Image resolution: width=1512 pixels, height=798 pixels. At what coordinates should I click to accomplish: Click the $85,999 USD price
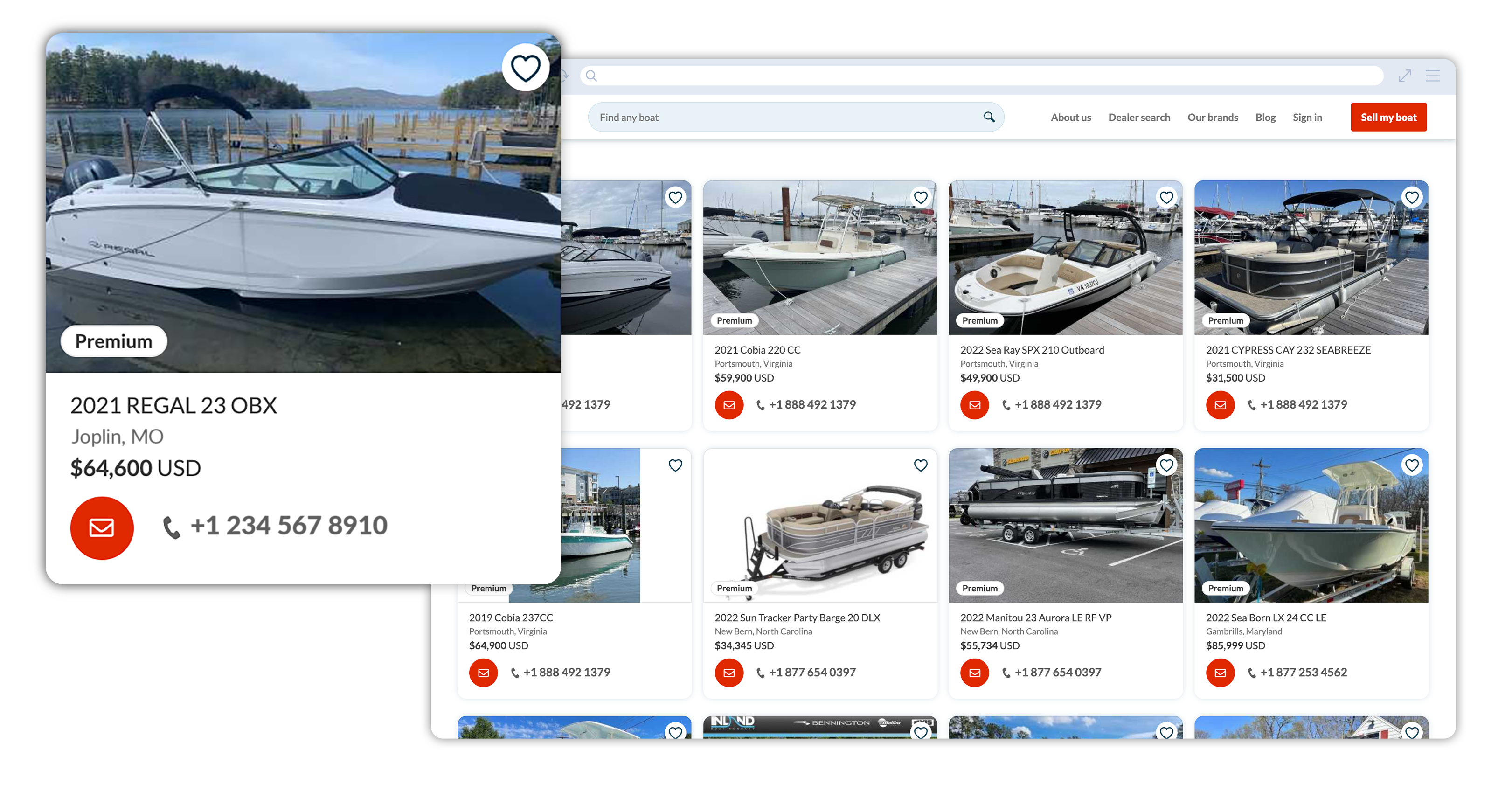click(1235, 645)
